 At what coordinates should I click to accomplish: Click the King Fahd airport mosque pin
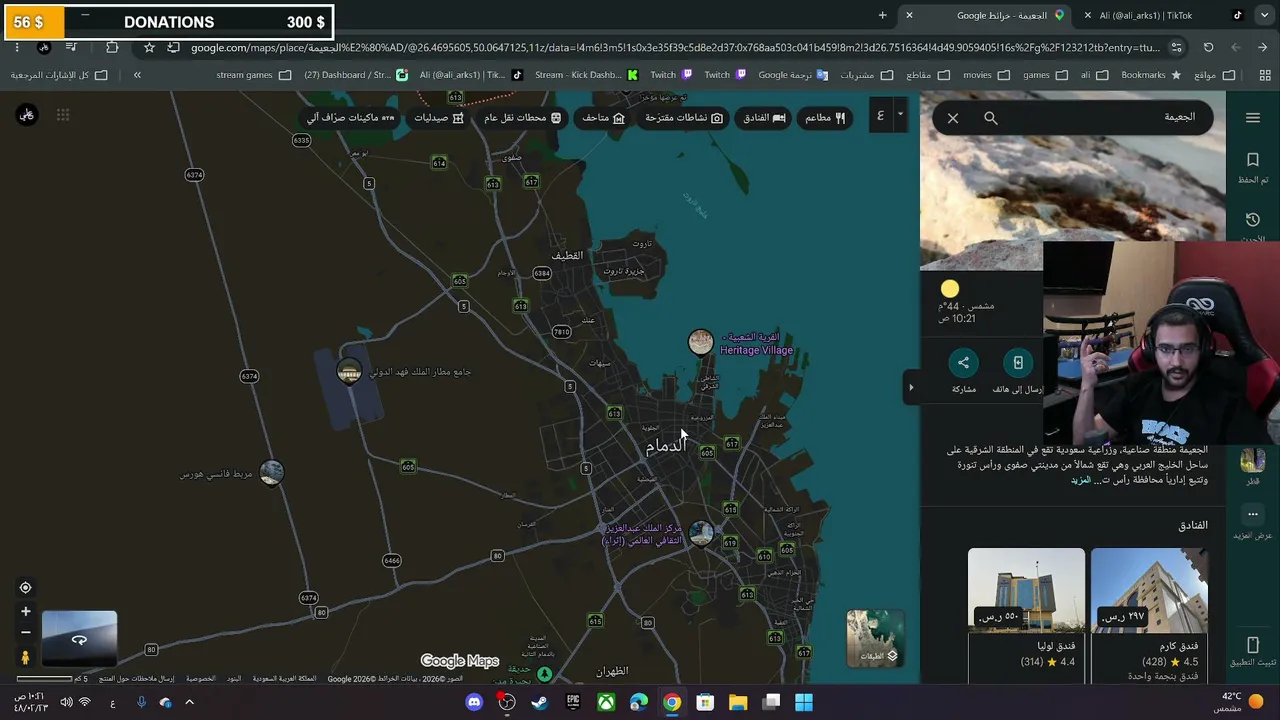(x=349, y=372)
